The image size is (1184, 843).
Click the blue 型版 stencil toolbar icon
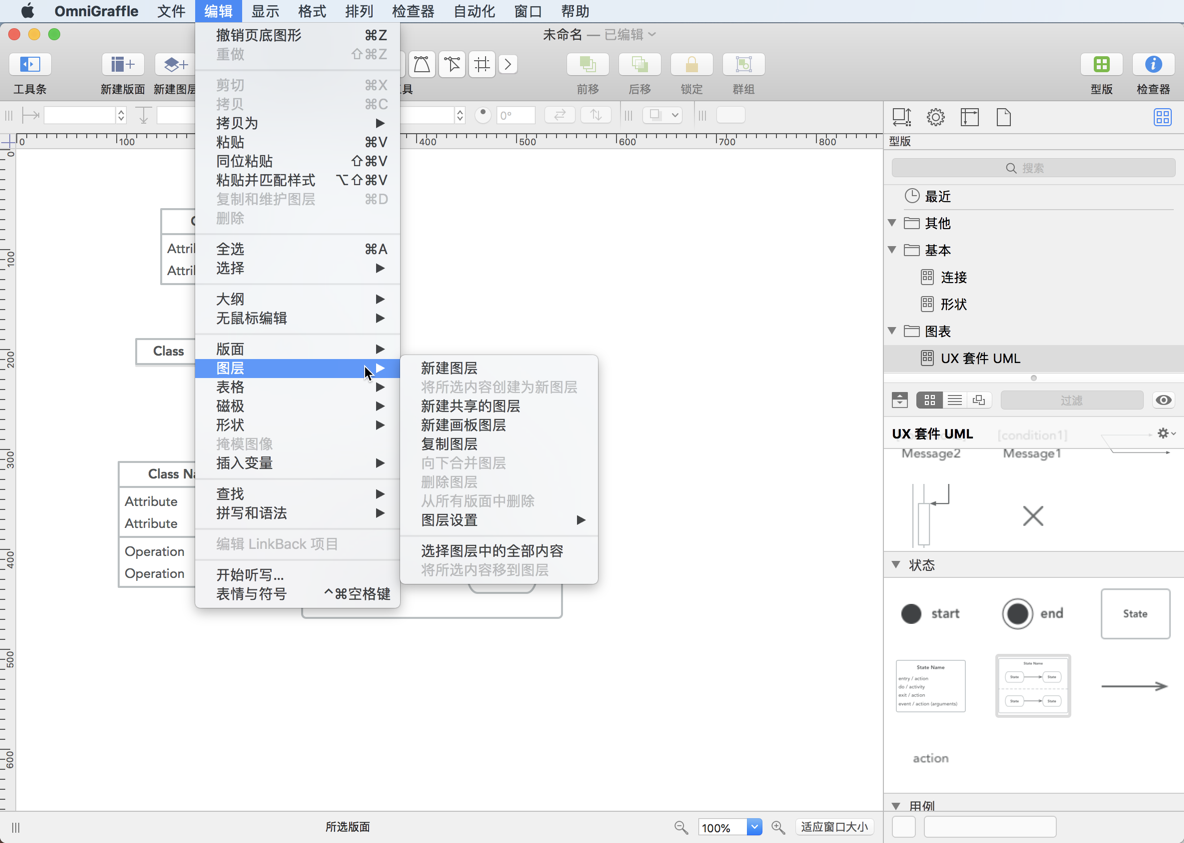1101,63
